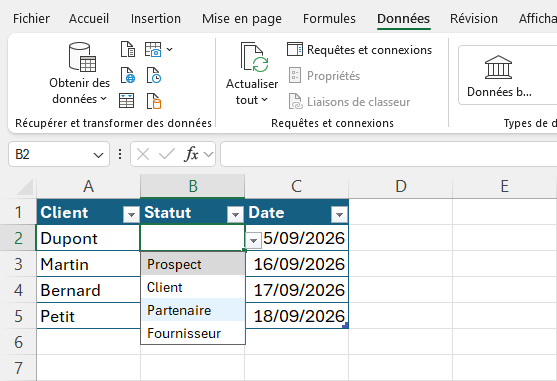Open the Fichier tab
Image resolution: width=557 pixels, height=381 pixels.
31,18
